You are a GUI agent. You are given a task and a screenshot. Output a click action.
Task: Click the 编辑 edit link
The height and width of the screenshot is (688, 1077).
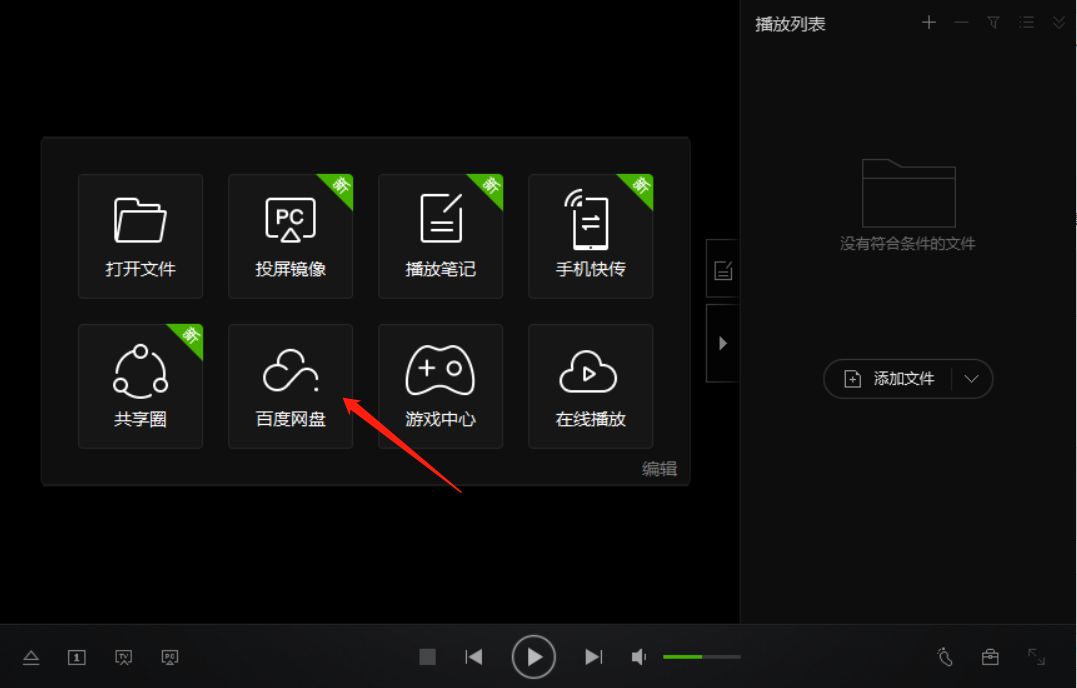659,469
